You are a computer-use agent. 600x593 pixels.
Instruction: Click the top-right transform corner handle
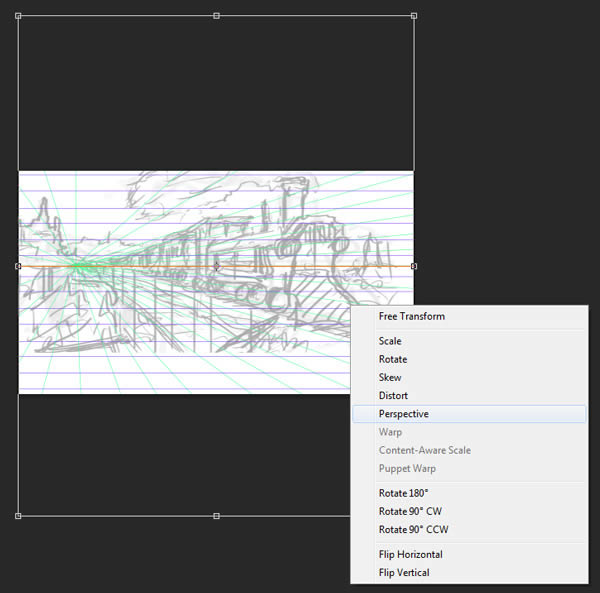pyautogui.click(x=414, y=16)
